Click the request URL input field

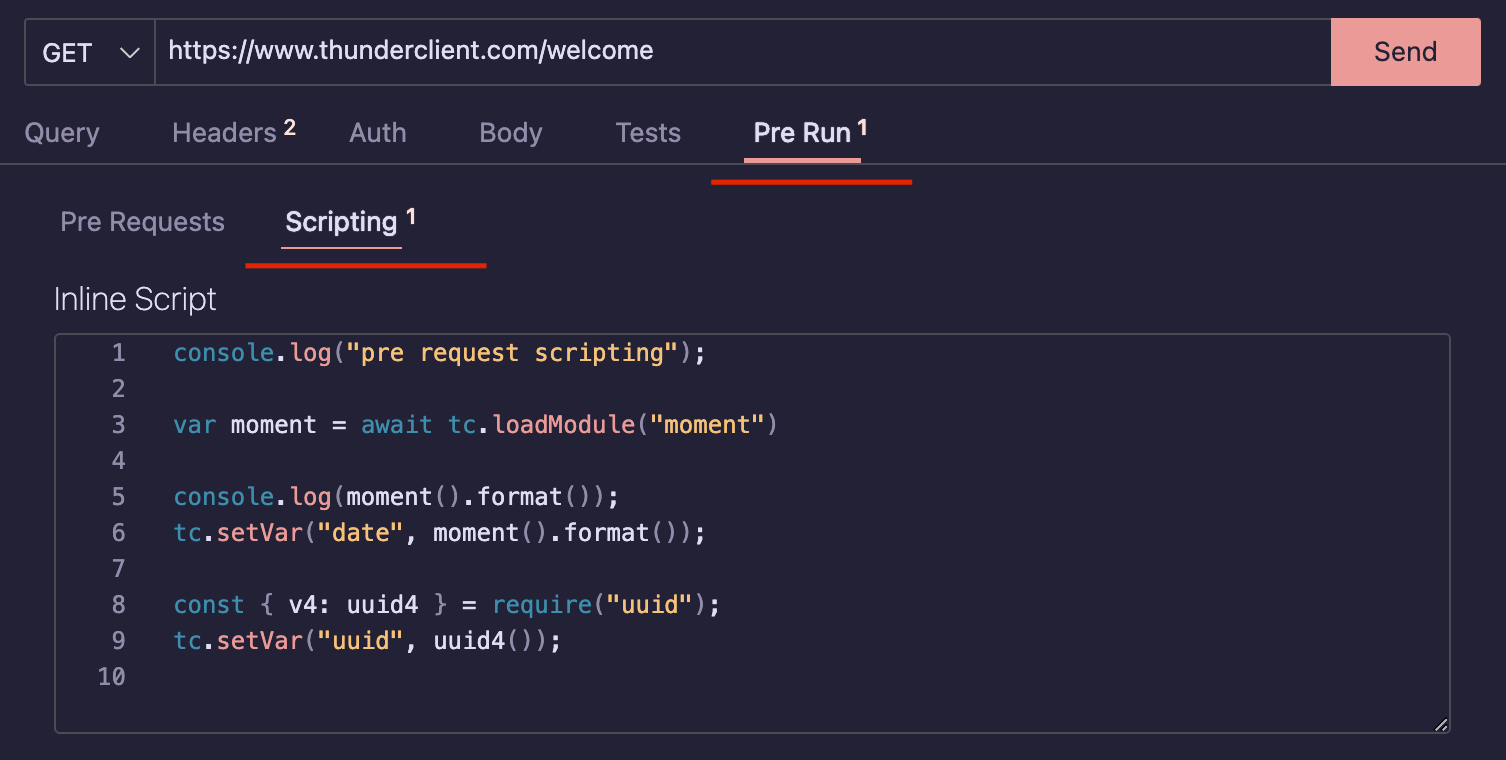(740, 52)
